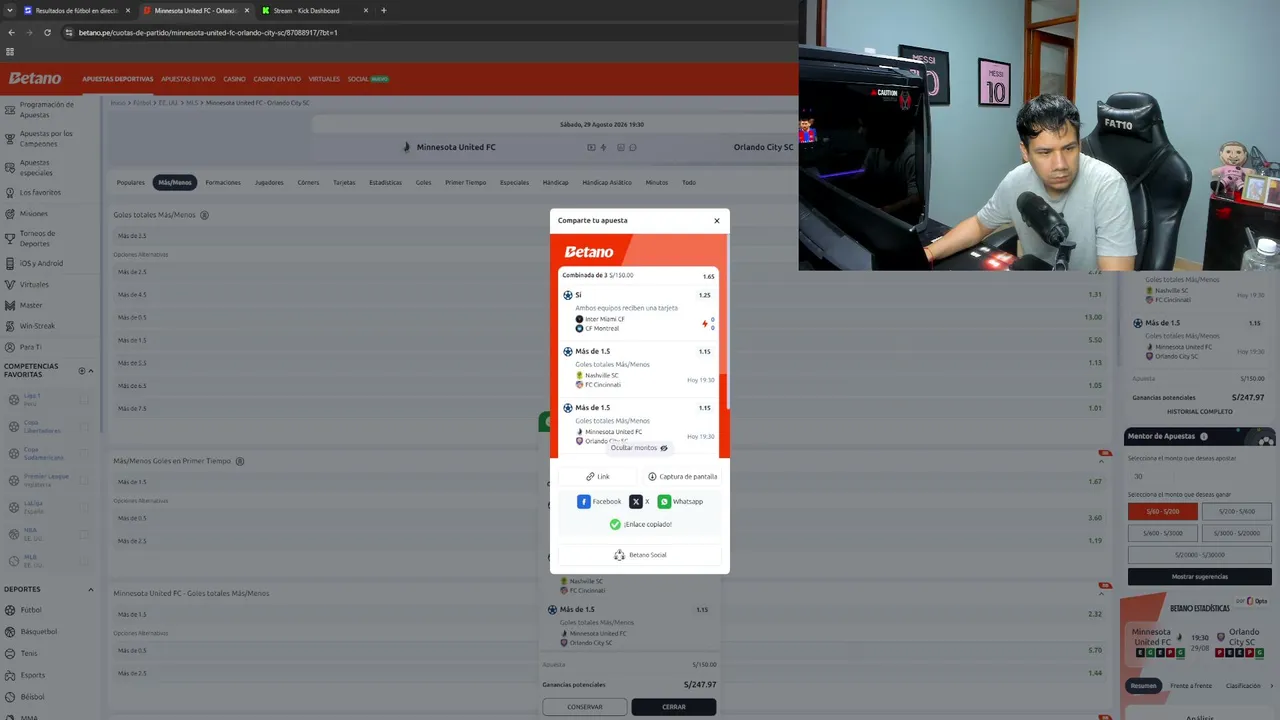Switch to Córners market tab

click(x=308, y=183)
